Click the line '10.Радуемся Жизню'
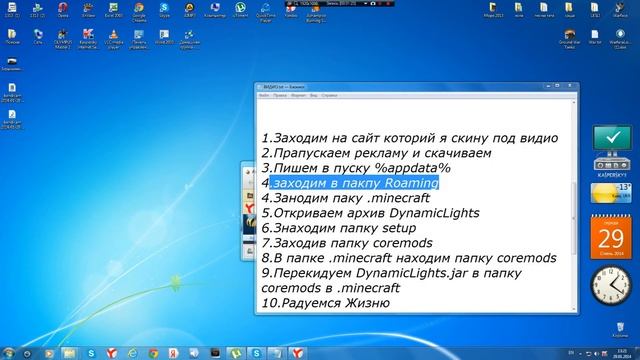Image resolution: width=640 pixels, height=360 pixels. (x=325, y=303)
